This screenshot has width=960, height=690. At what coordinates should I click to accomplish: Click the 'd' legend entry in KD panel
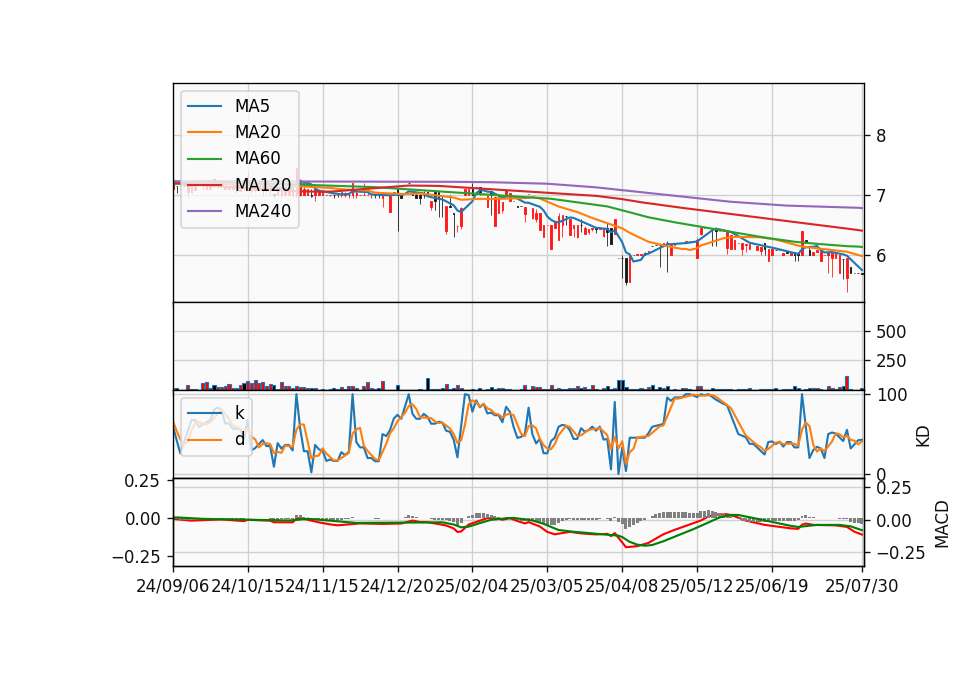tap(239, 439)
